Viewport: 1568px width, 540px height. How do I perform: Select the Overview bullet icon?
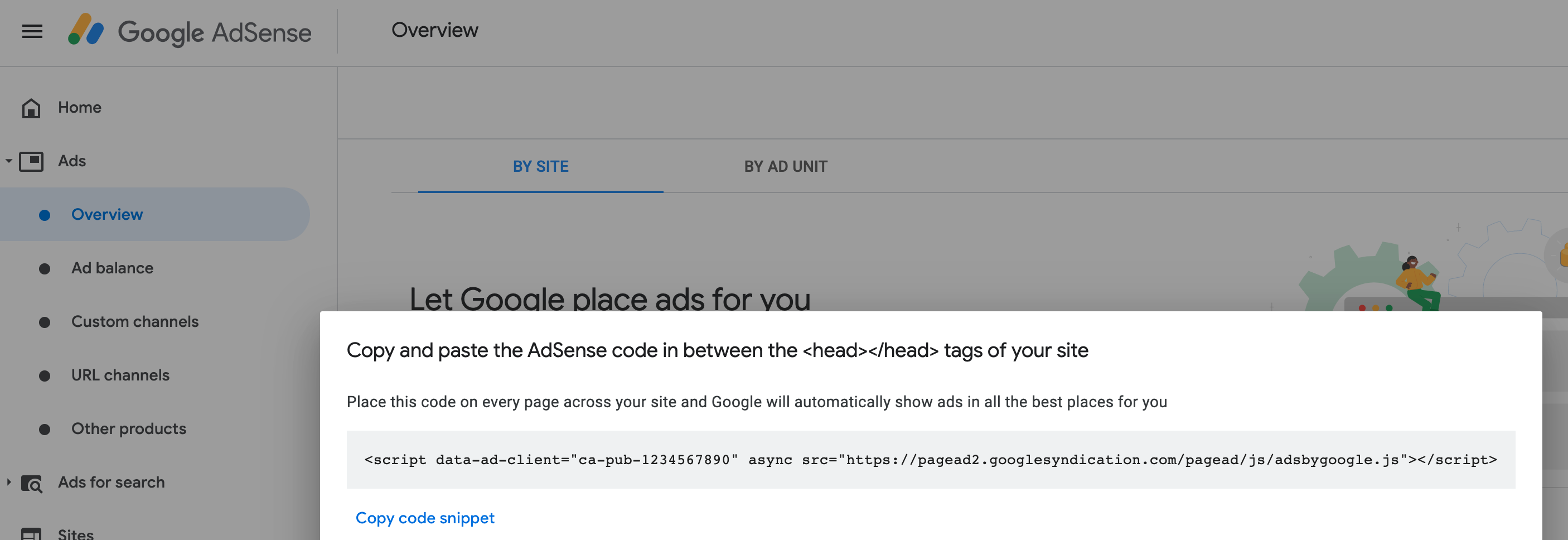click(x=44, y=214)
